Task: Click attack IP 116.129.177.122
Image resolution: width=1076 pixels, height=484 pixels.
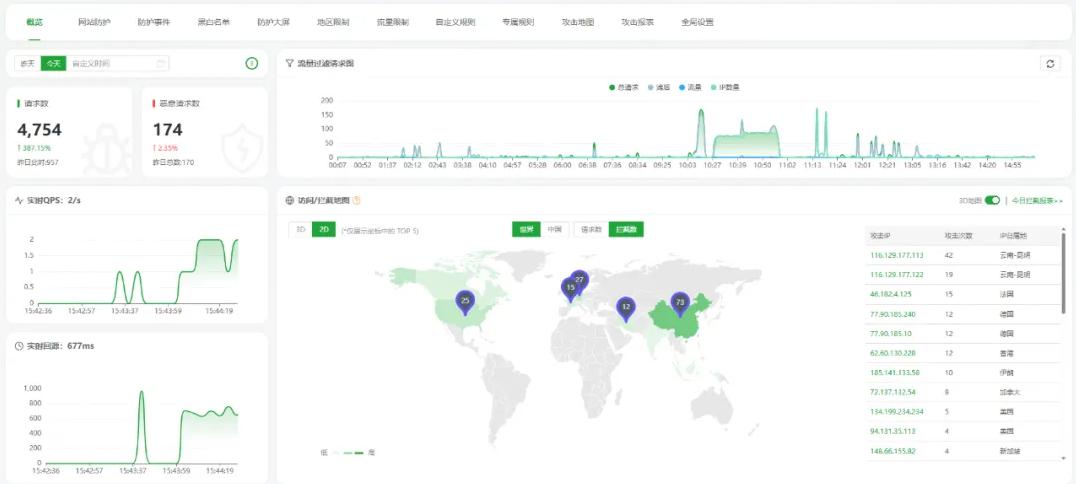Action: point(897,275)
